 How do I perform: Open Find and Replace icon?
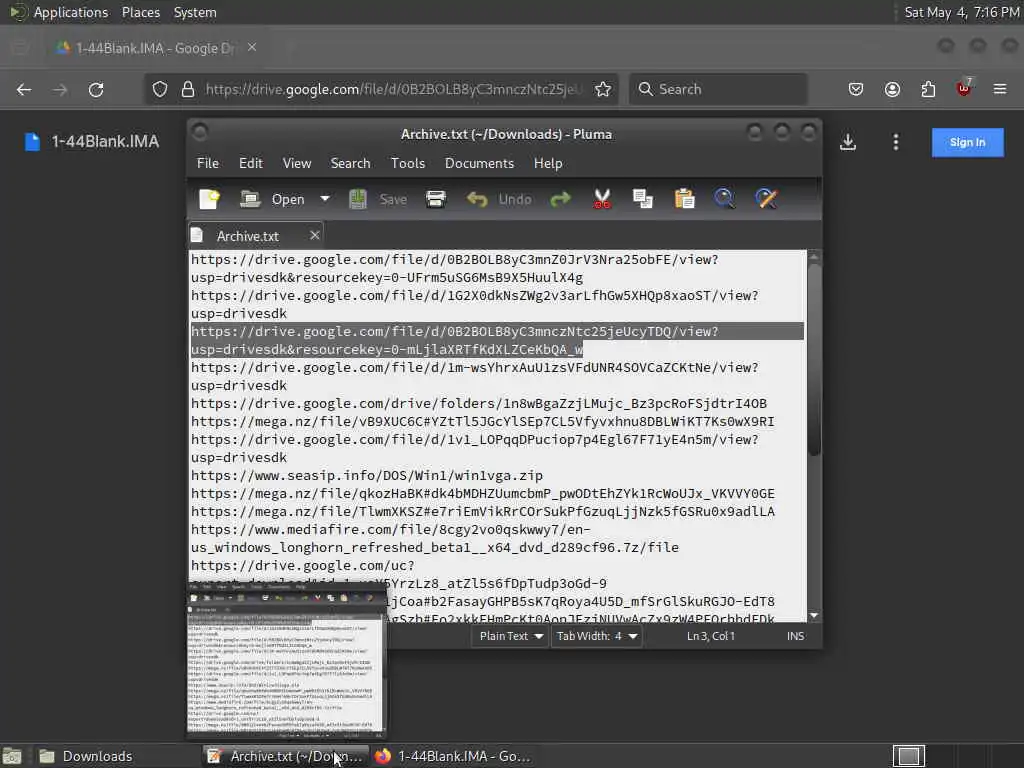[766, 199]
